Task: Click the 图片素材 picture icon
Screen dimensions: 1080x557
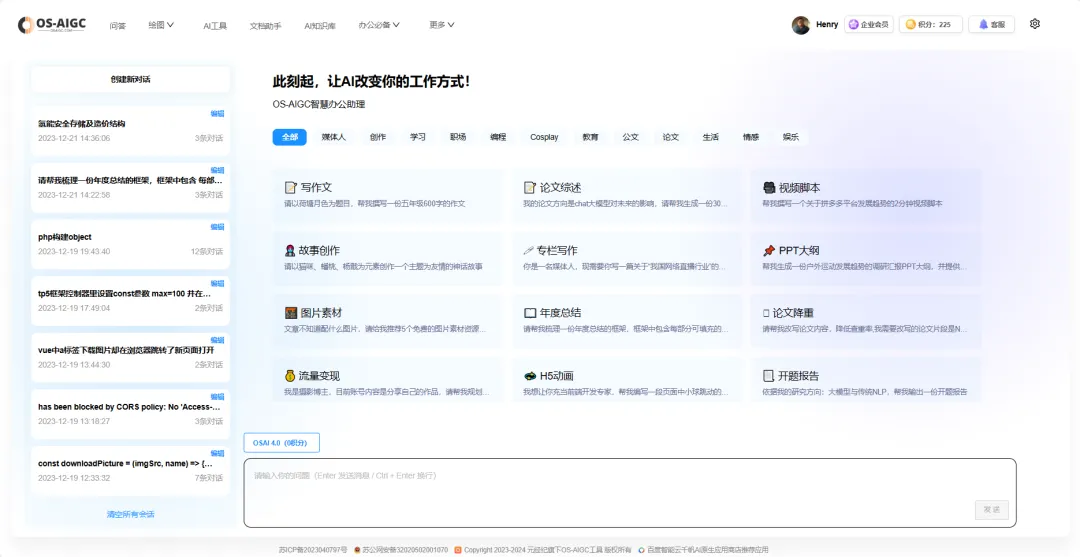Action: (x=291, y=313)
